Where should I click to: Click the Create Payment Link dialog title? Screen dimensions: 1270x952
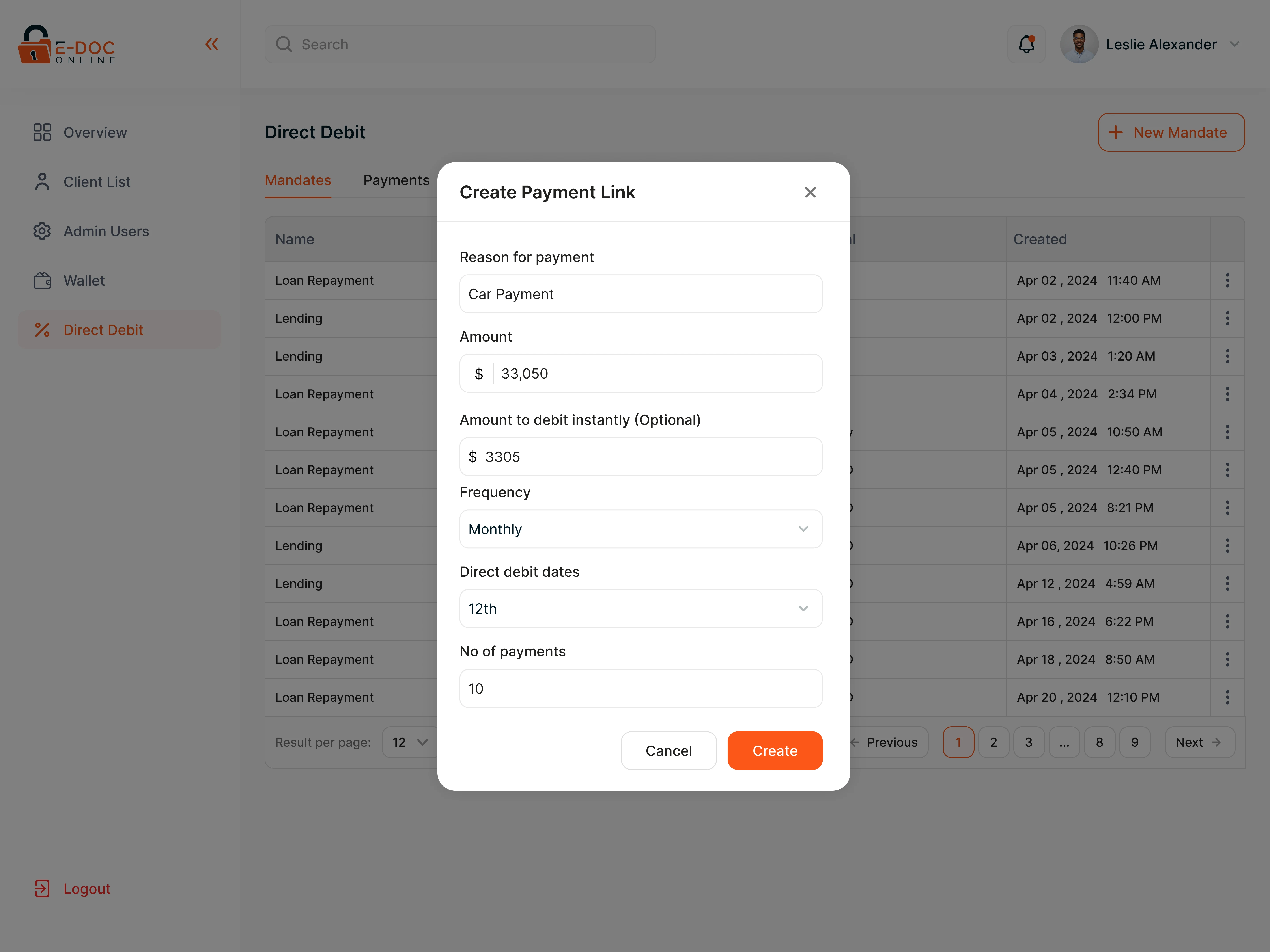[547, 192]
